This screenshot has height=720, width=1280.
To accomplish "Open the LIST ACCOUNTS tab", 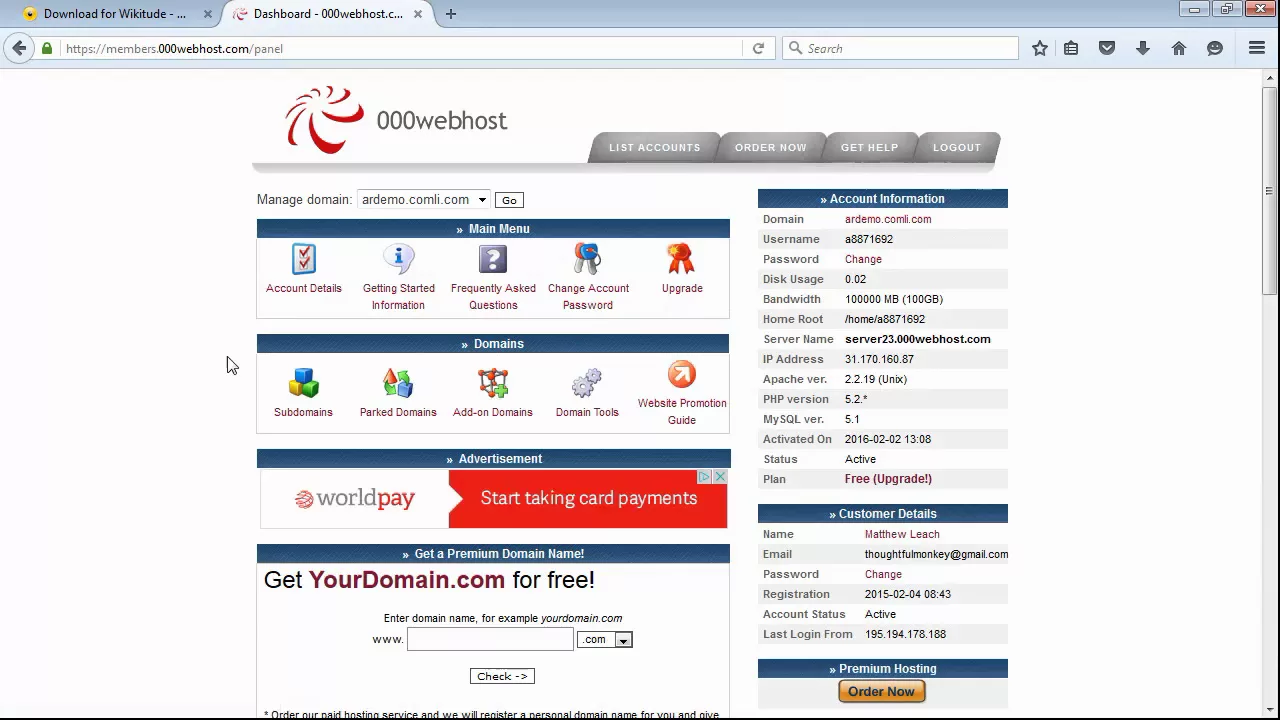I will pyautogui.click(x=655, y=147).
